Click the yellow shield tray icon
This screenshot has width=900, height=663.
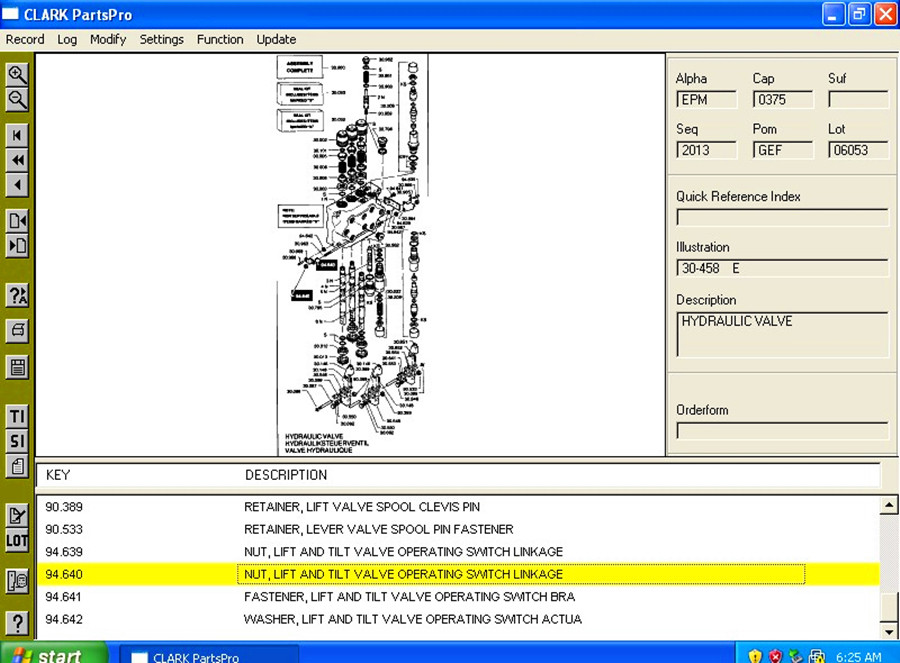coord(755,656)
